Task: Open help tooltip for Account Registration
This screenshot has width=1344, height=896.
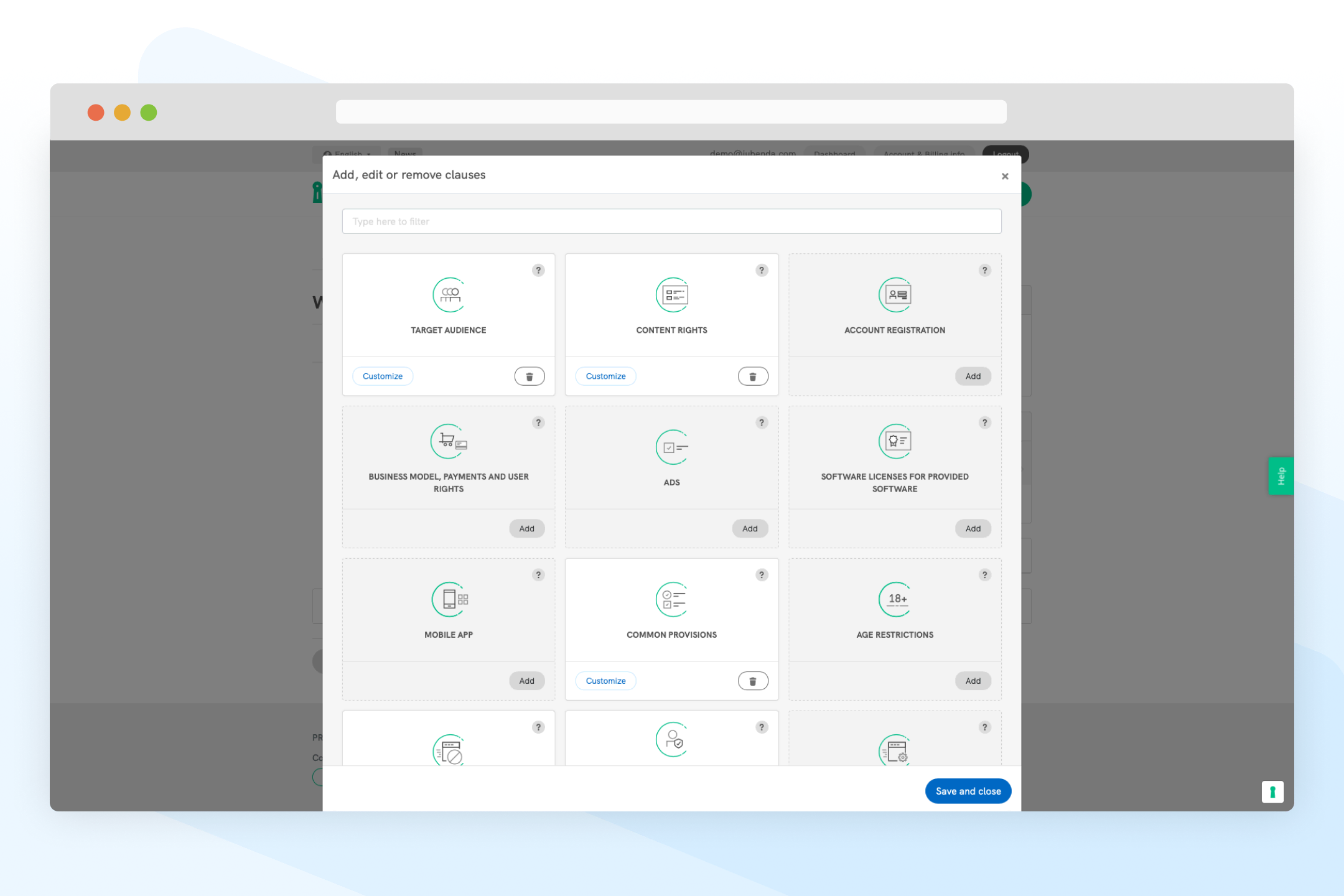Action: pos(984,270)
